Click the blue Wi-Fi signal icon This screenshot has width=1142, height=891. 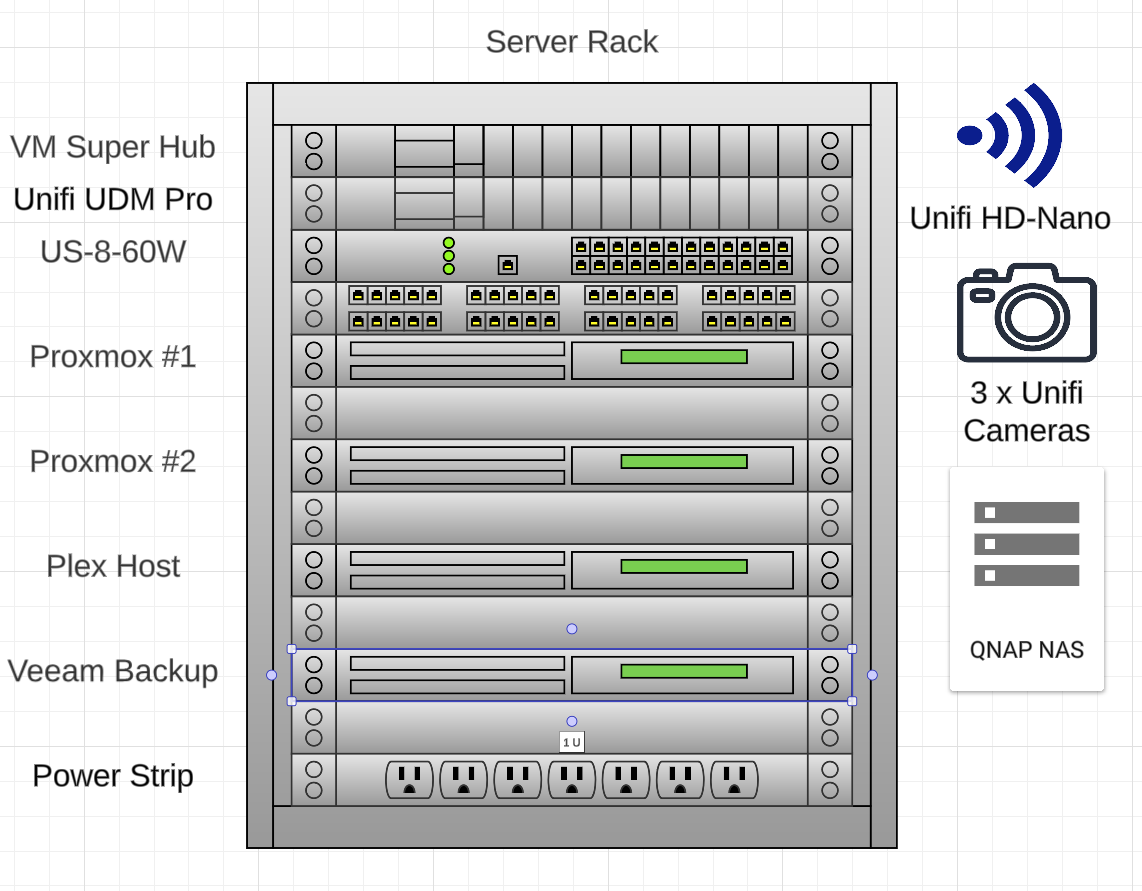(1010, 135)
